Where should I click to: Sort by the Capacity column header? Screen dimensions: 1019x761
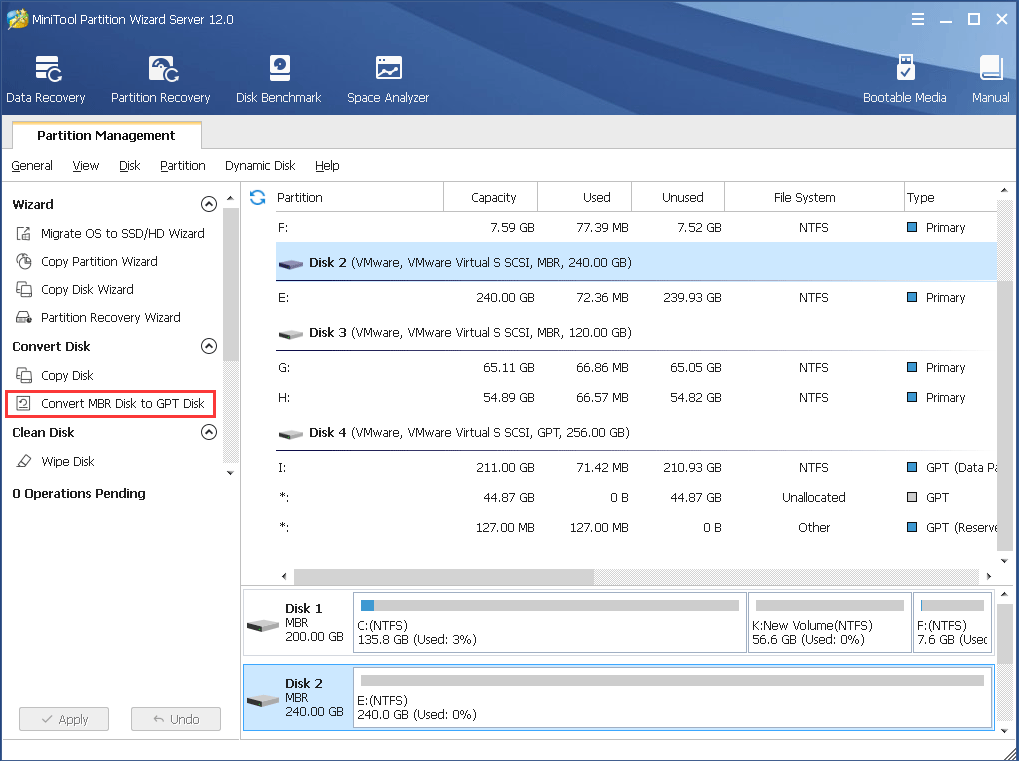click(491, 198)
